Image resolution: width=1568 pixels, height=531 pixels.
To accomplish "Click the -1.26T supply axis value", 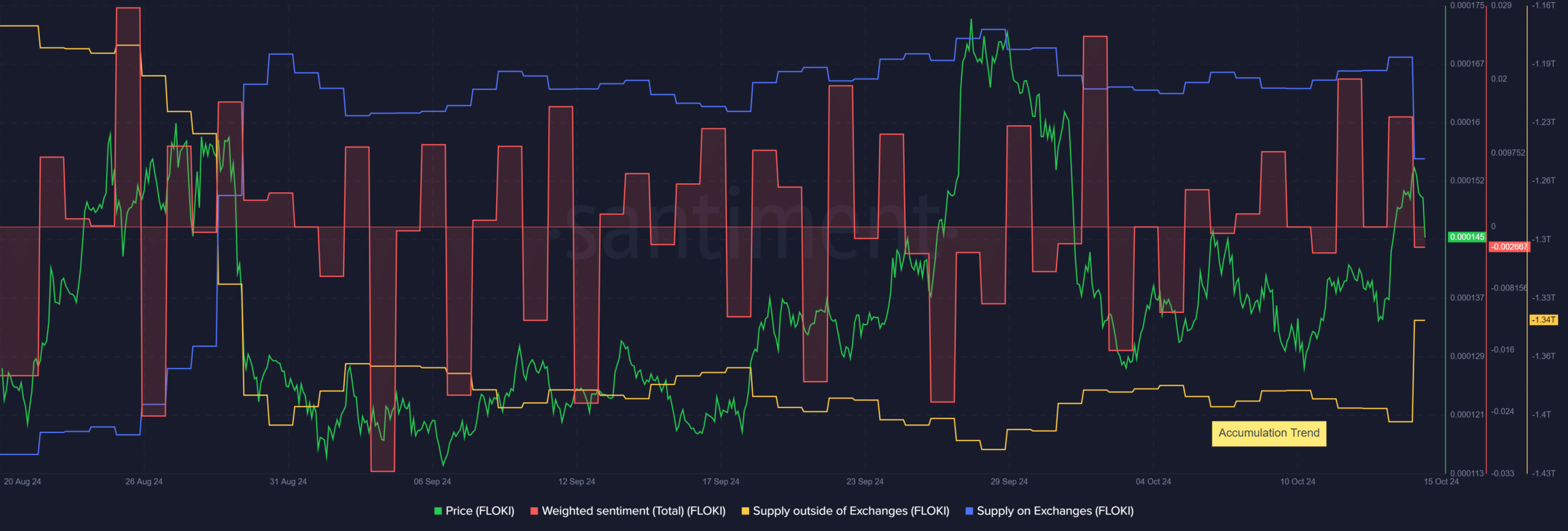I will pos(1543,181).
